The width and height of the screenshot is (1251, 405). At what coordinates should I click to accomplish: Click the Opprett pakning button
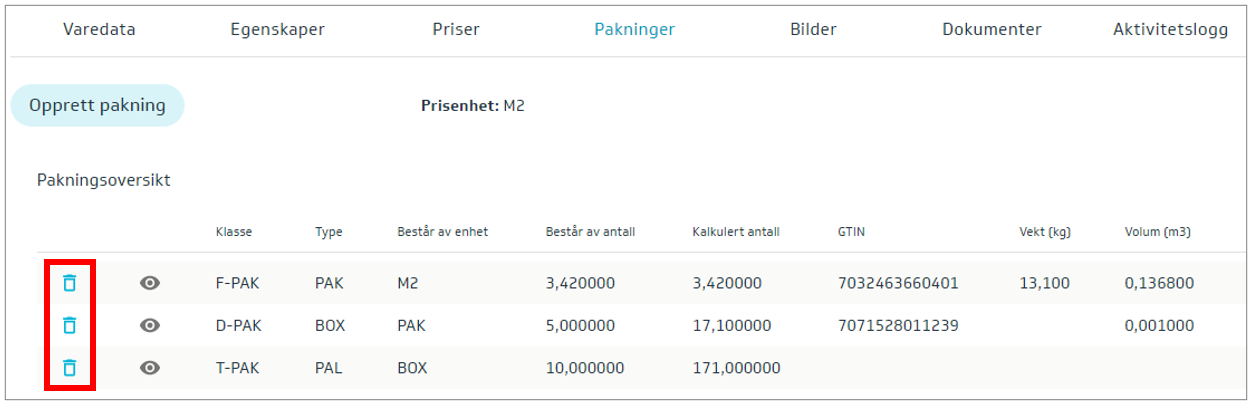coord(98,105)
